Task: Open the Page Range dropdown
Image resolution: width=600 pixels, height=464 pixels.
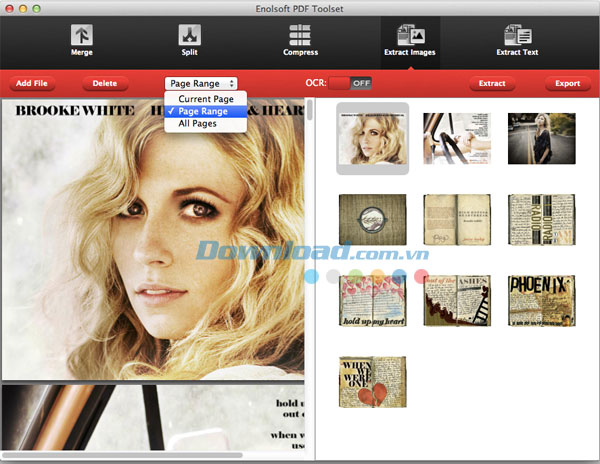Action: [x=201, y=83]
